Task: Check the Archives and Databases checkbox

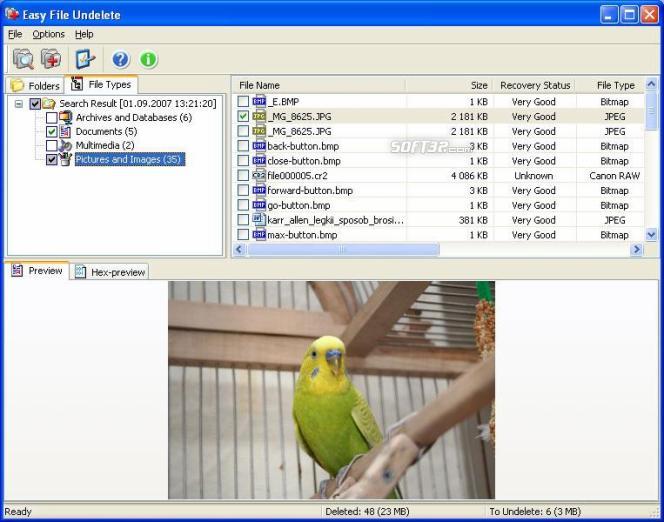Action: [52, 117]
